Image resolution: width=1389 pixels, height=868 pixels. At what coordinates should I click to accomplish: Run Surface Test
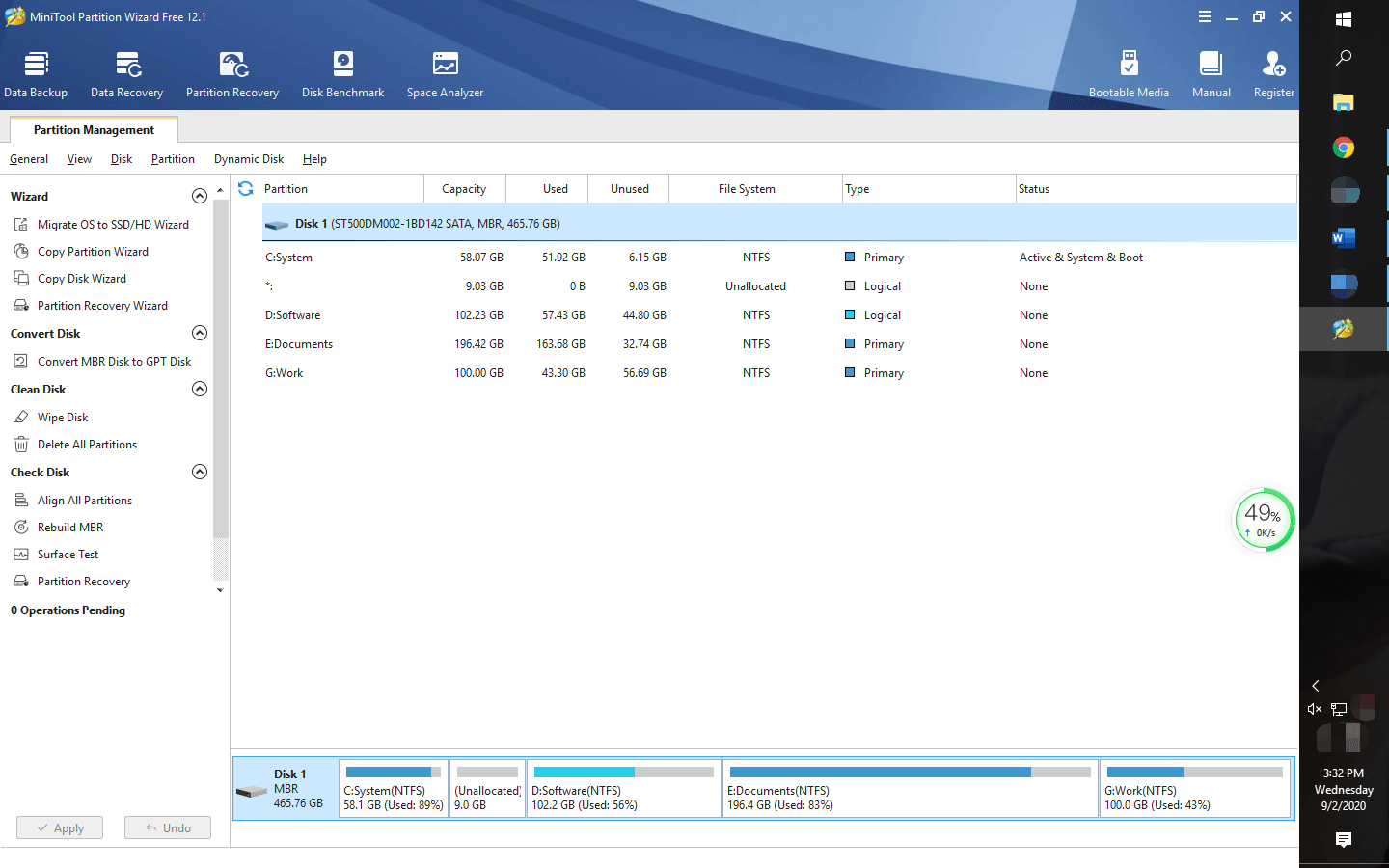point(68,555)
